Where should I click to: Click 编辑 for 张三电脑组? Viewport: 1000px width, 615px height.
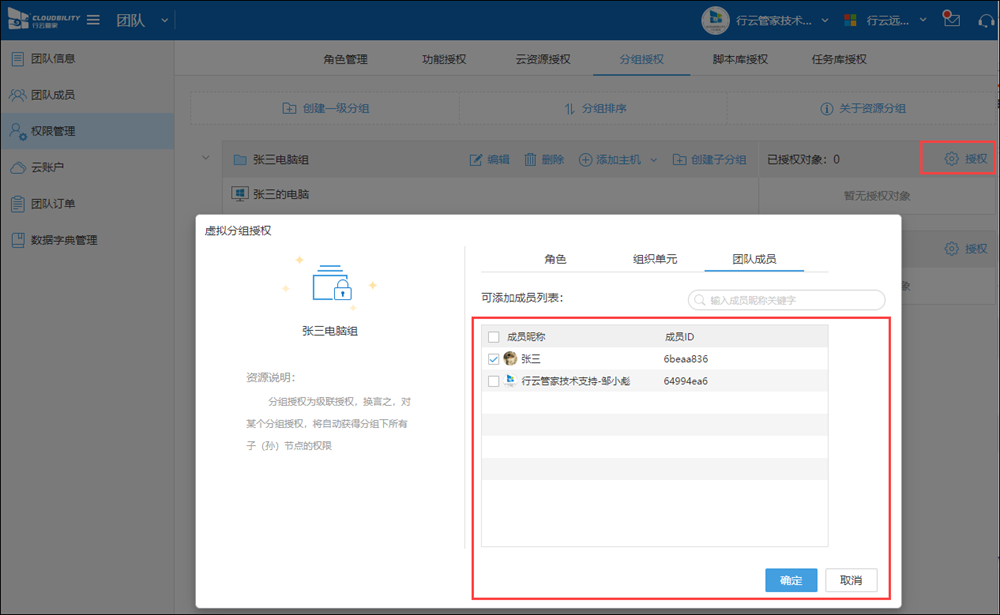(490, 159)
